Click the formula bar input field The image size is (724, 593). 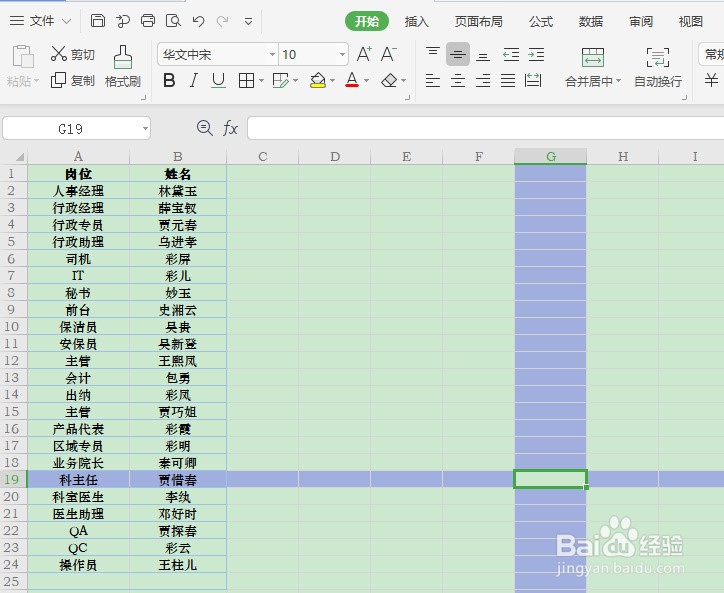pos(485,128)
